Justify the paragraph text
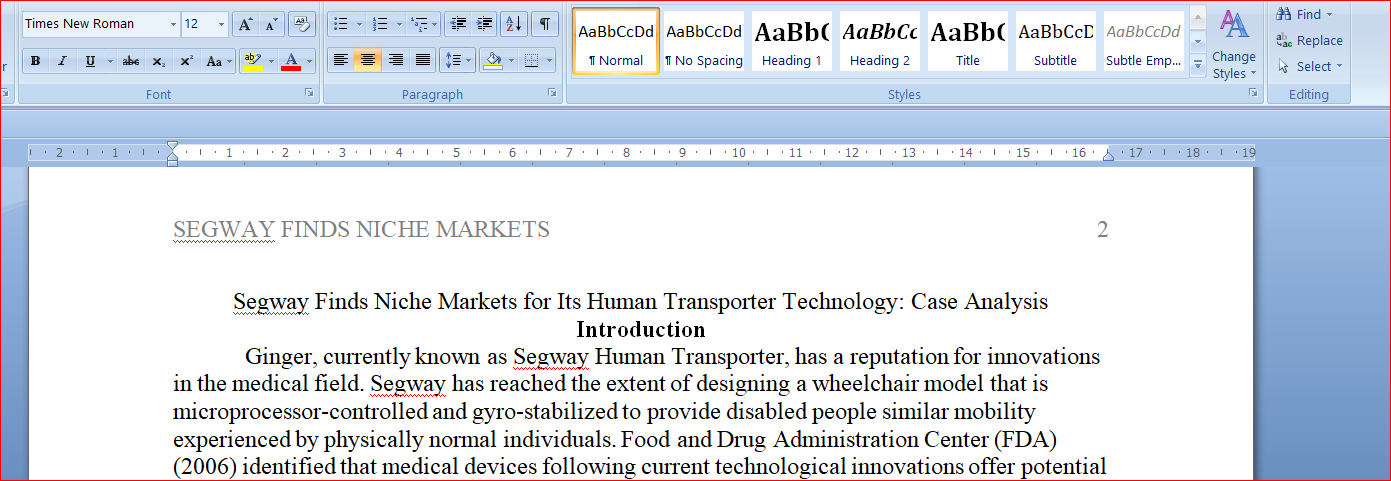 423,61
